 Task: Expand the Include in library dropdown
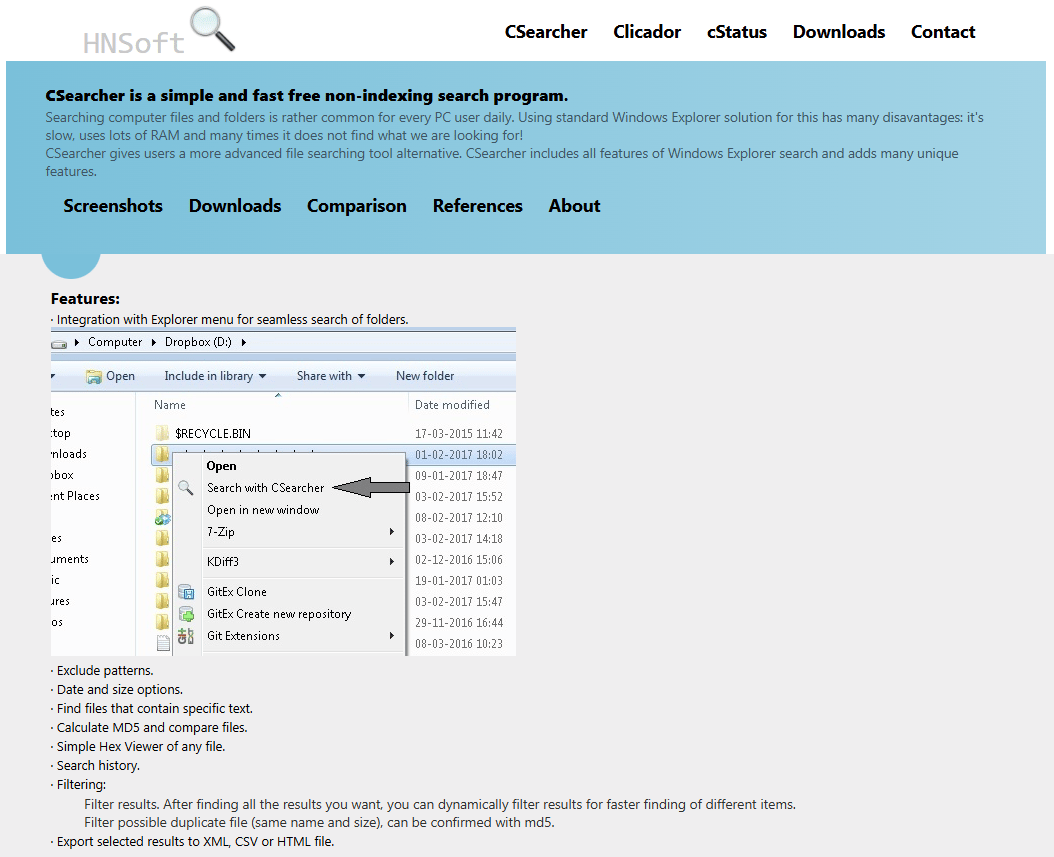(x=262, y=376)
